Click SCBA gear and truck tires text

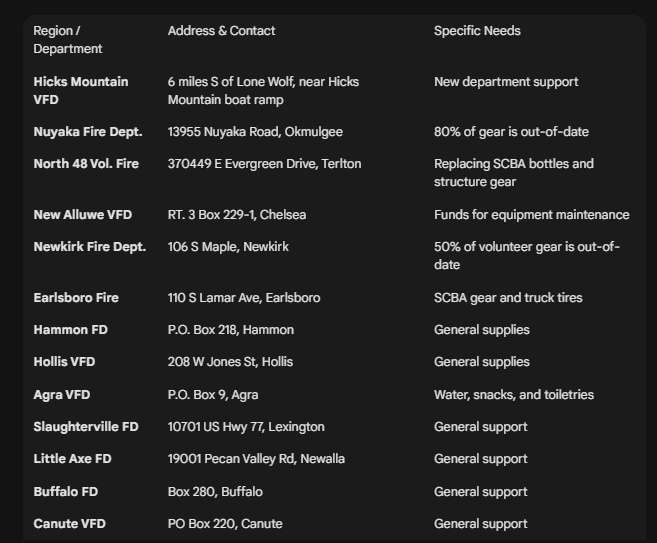[x=508, y=298]
